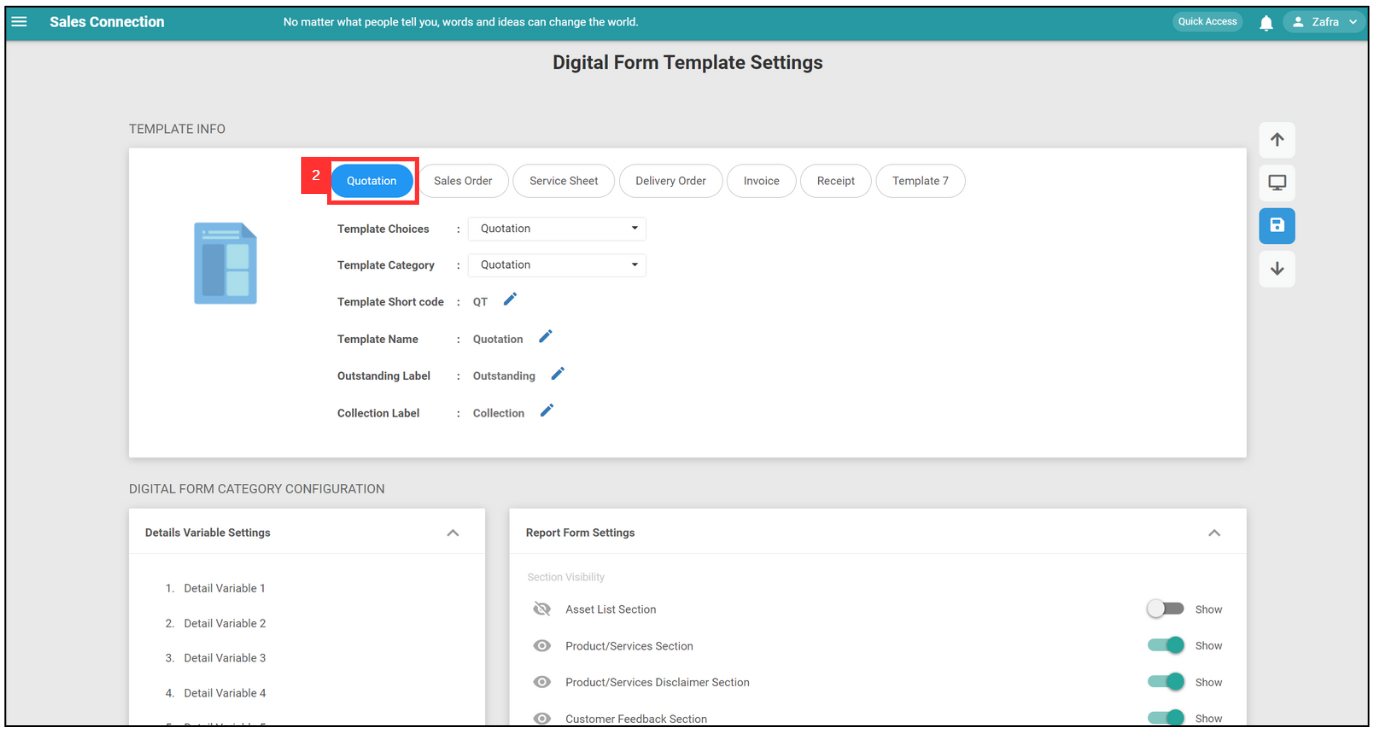The image size is (1374, 730).
Task: Collapse the Details Variable Settings panel
Action: [453, 533]
